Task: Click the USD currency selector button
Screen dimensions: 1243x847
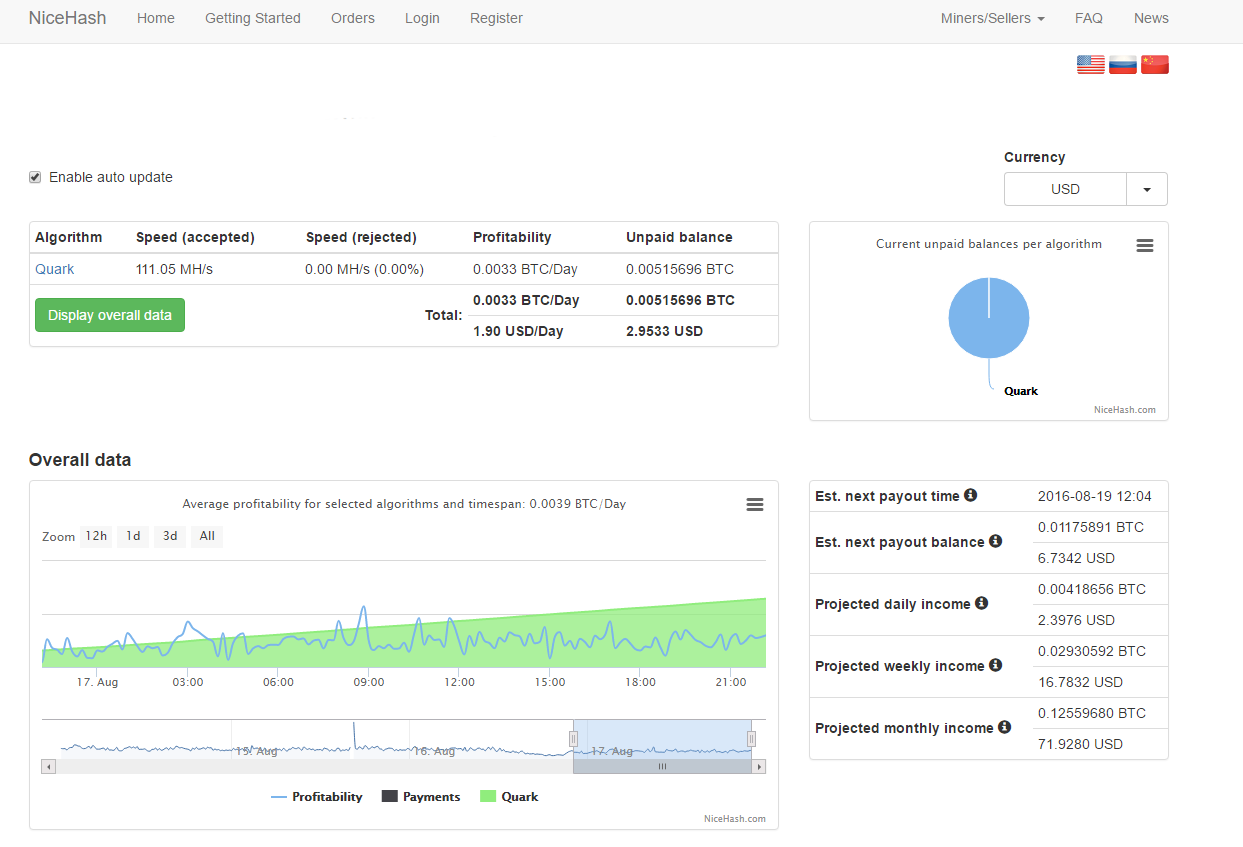Action: pyautogui.click(x=1065, y=189)
